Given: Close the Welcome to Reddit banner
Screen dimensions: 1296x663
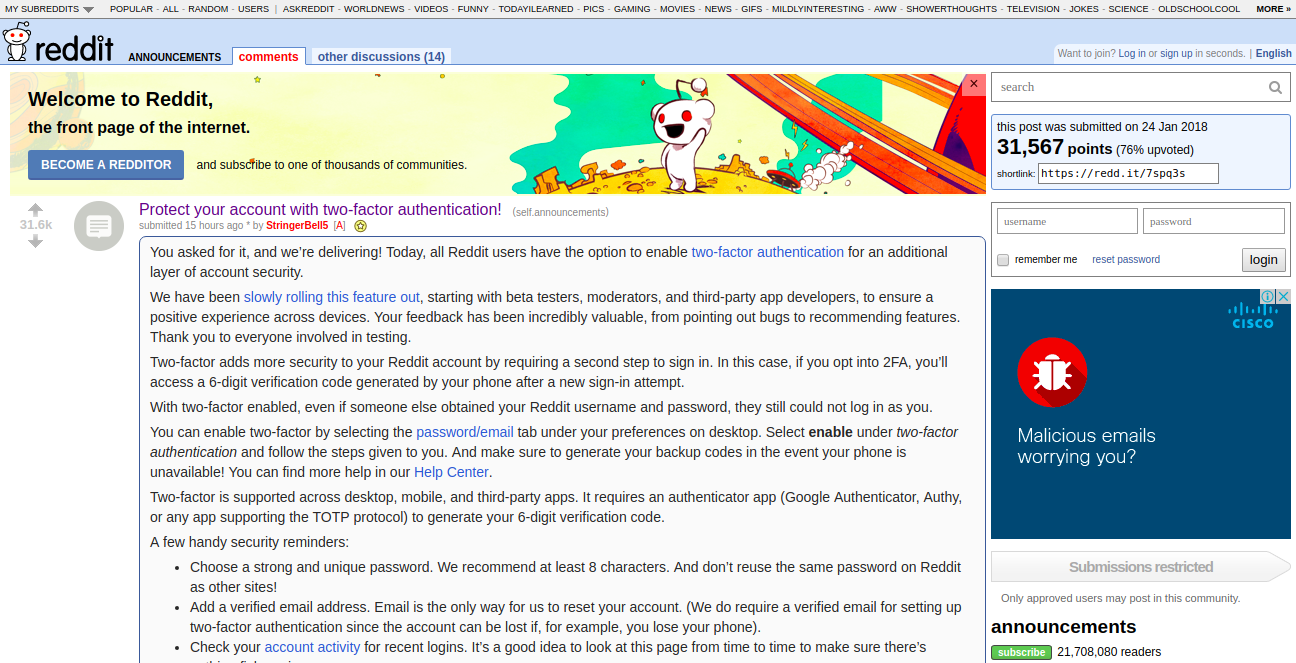Looking at the screenshot, I should (x=974, y=85).
